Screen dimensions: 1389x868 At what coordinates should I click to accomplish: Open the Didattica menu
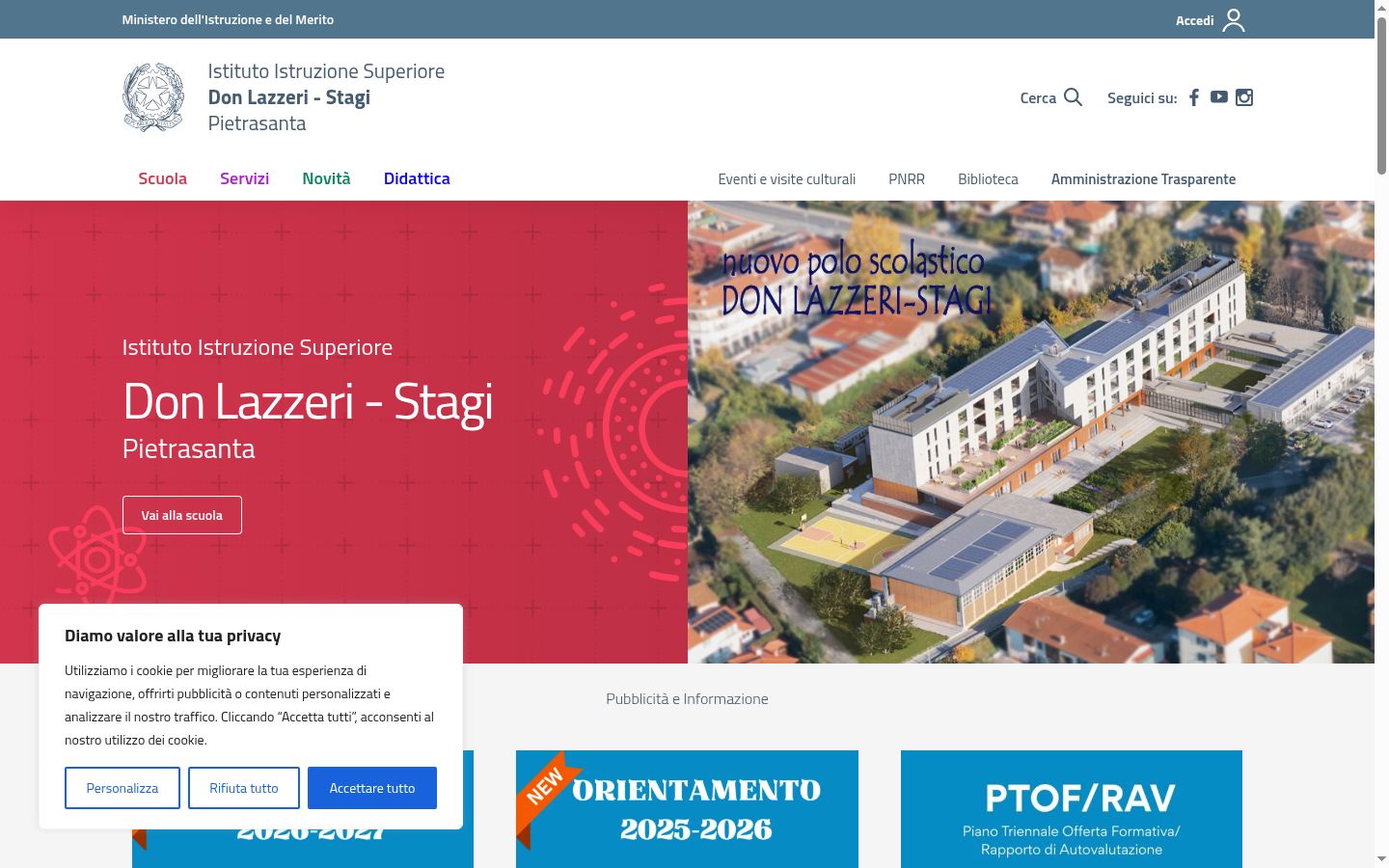pyautogui.click(x=417, y=178)
